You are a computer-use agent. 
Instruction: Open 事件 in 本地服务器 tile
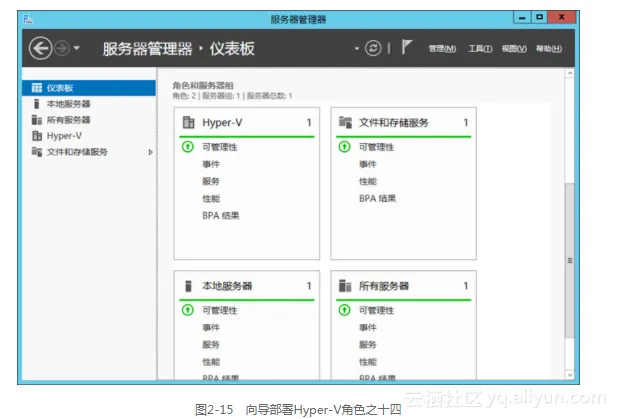pos(211,327)
